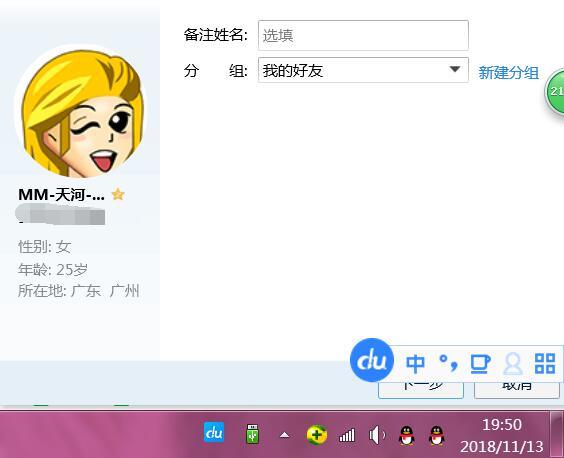Toggle punctuation mode on IME bar
The width and height of the screenshot is (564, 458).
pyautogui.click(x=449, y=363)
